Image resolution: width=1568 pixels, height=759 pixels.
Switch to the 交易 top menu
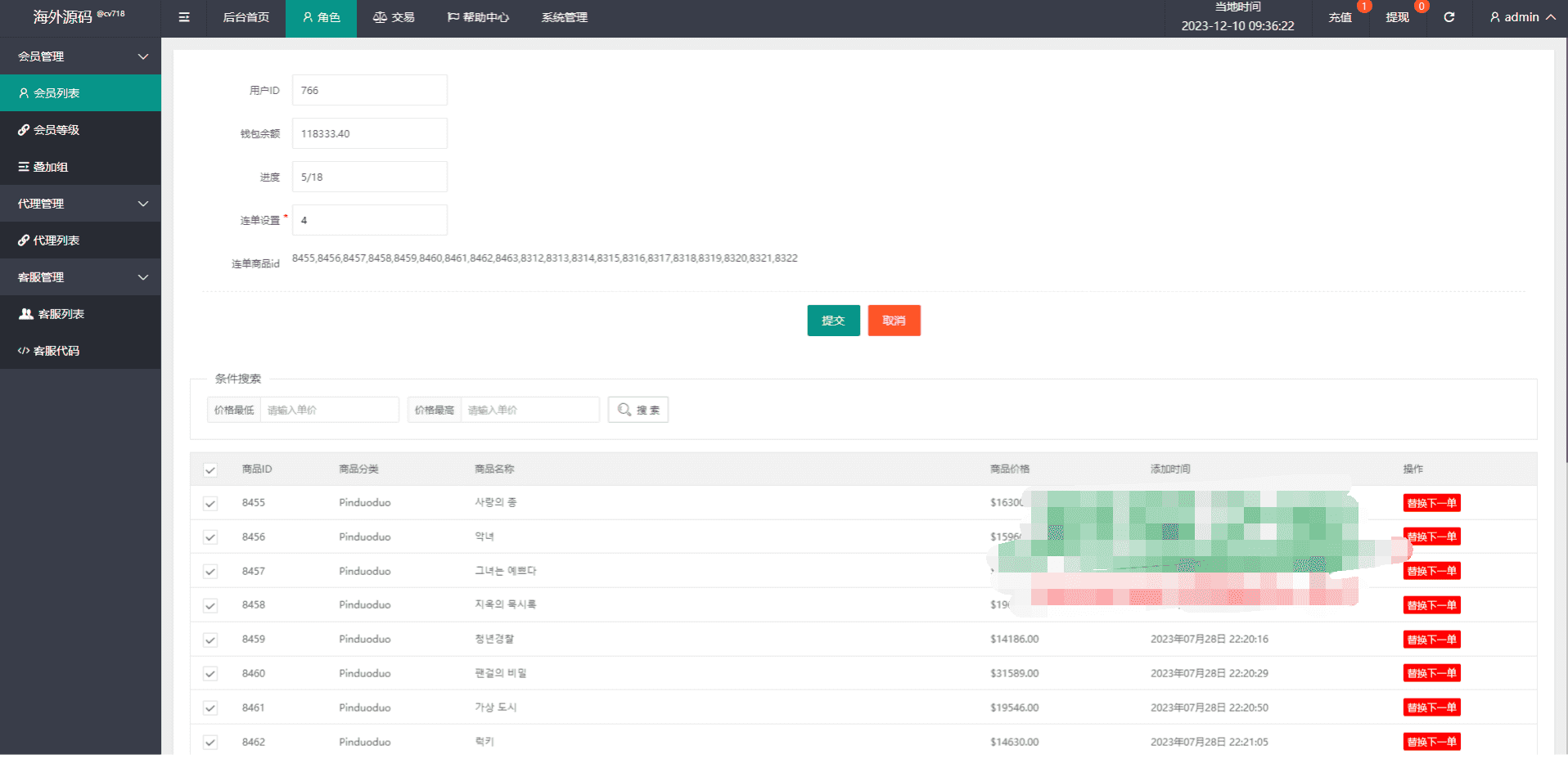click(394, 17)
